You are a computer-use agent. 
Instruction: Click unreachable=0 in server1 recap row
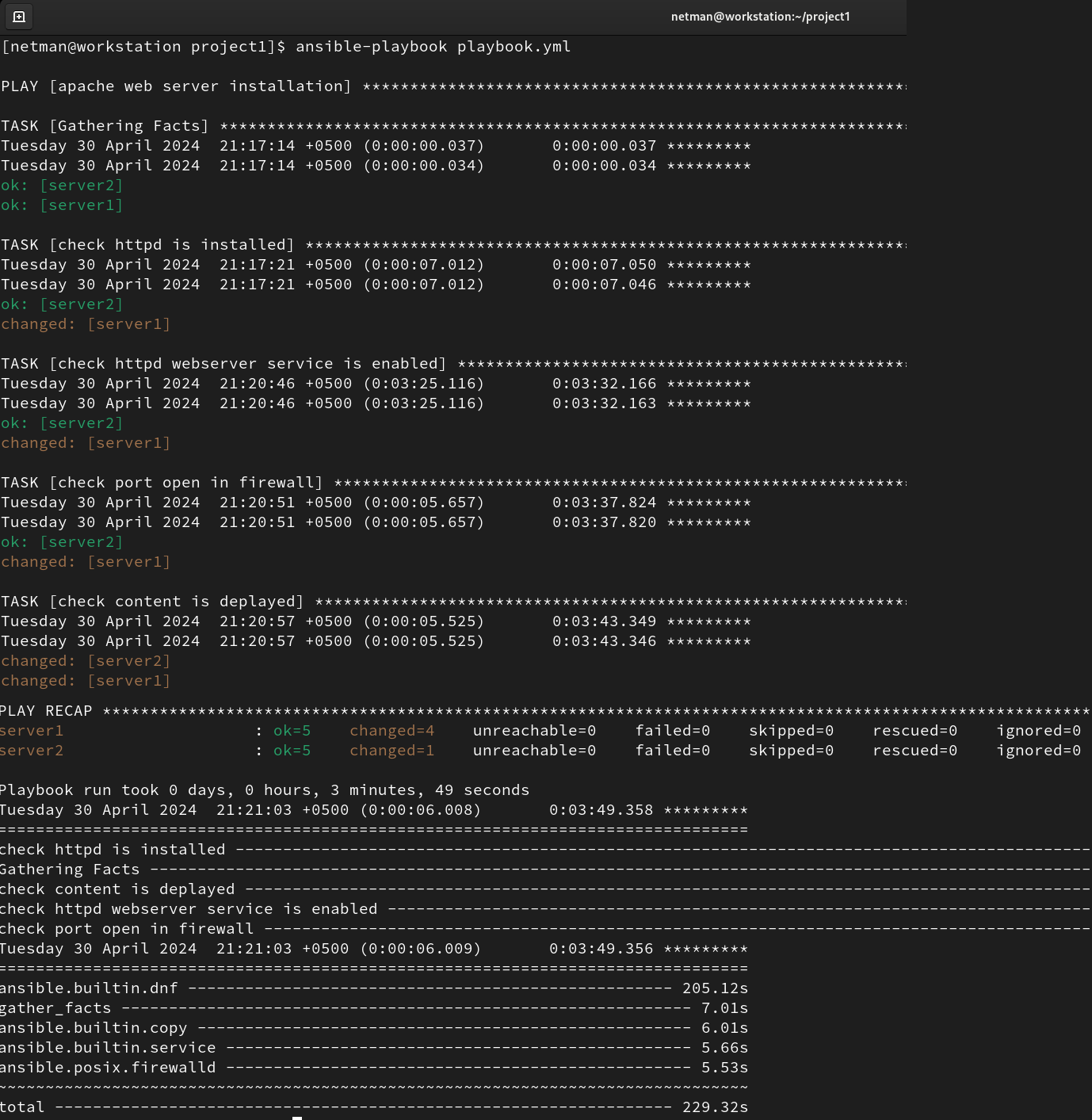[x=535, y=731]
